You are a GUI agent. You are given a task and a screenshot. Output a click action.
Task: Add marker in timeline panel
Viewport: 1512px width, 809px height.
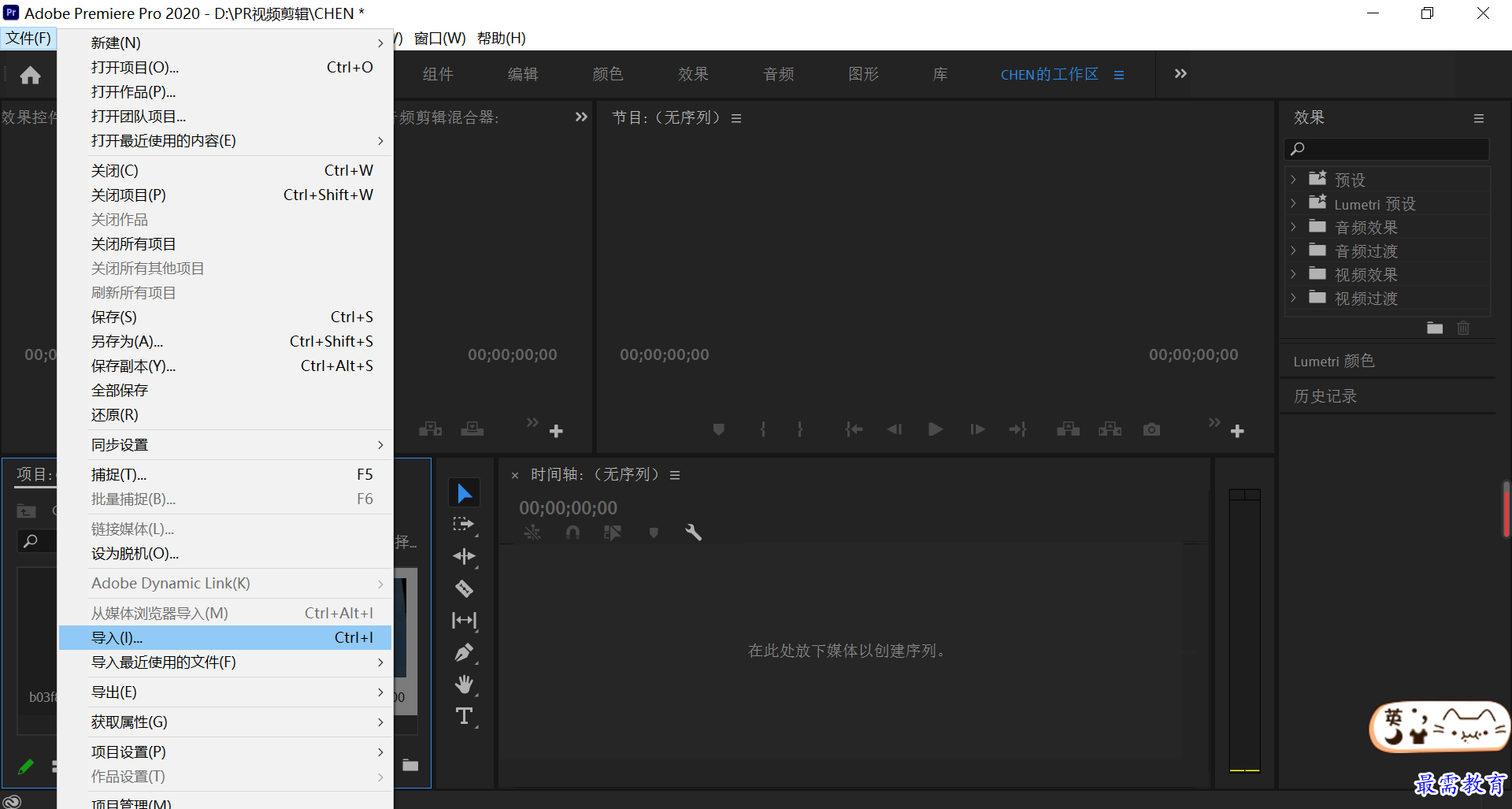point(653,533)
